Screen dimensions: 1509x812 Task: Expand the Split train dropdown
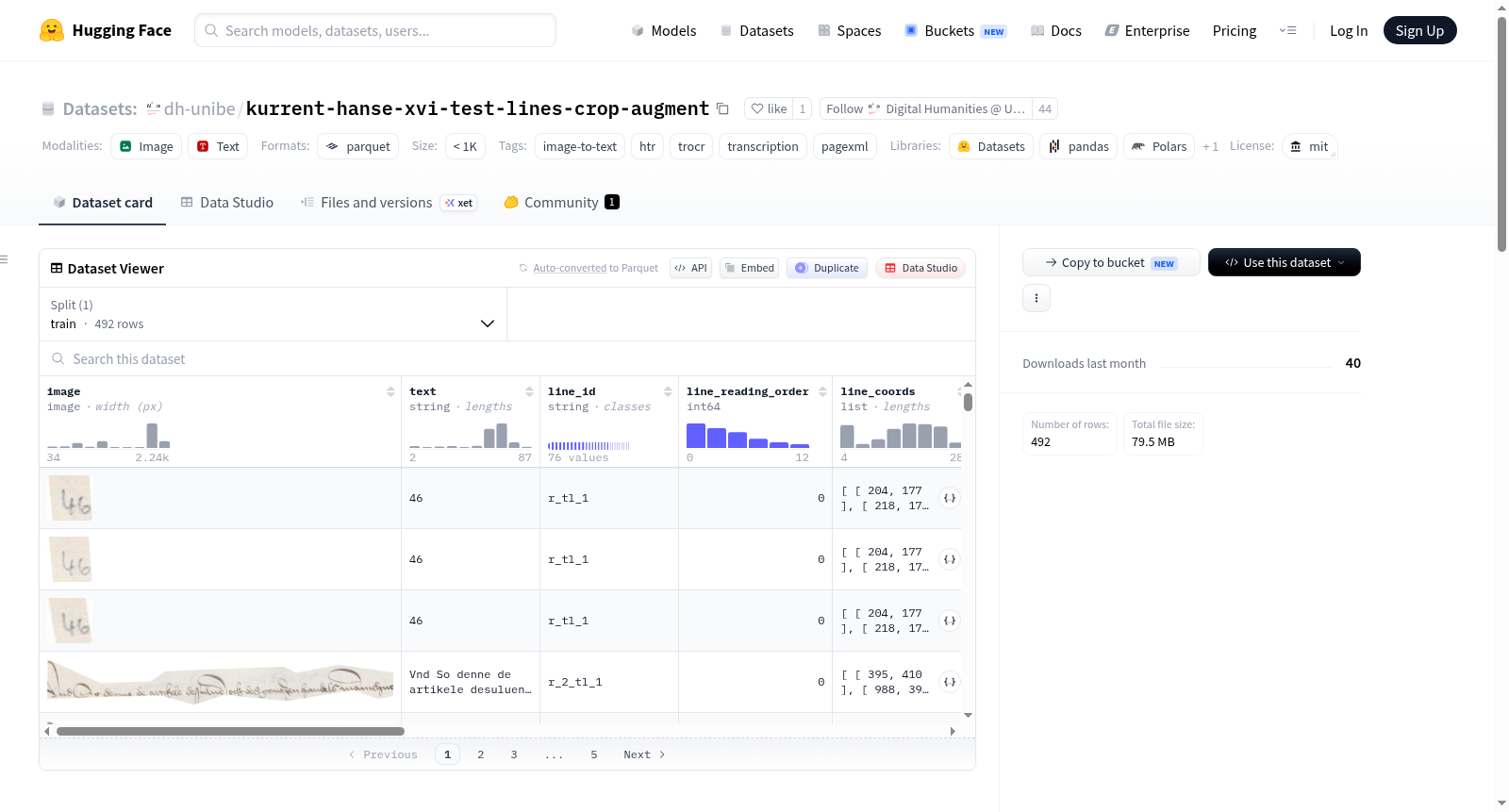pyautogui.click(x=274, y=314)
